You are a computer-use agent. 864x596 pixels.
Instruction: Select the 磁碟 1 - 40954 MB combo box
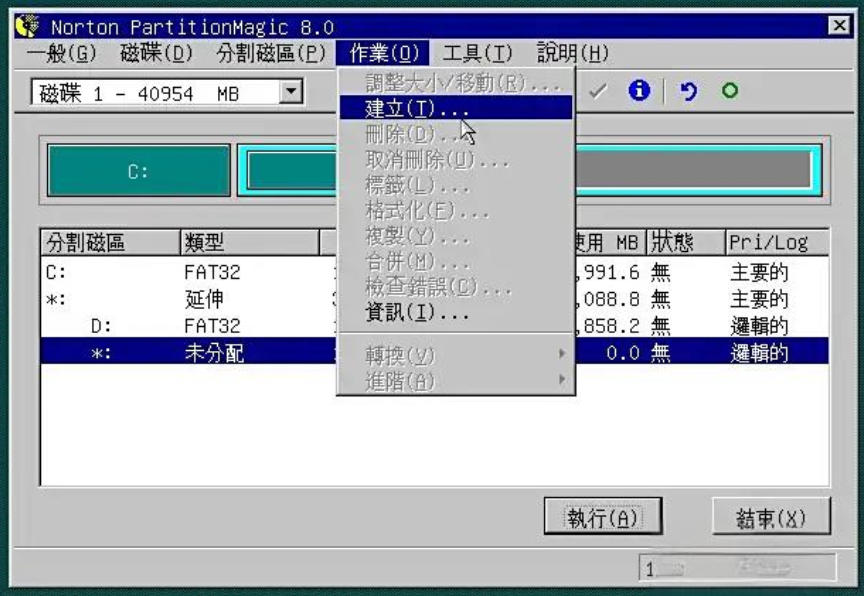[167, 92]
